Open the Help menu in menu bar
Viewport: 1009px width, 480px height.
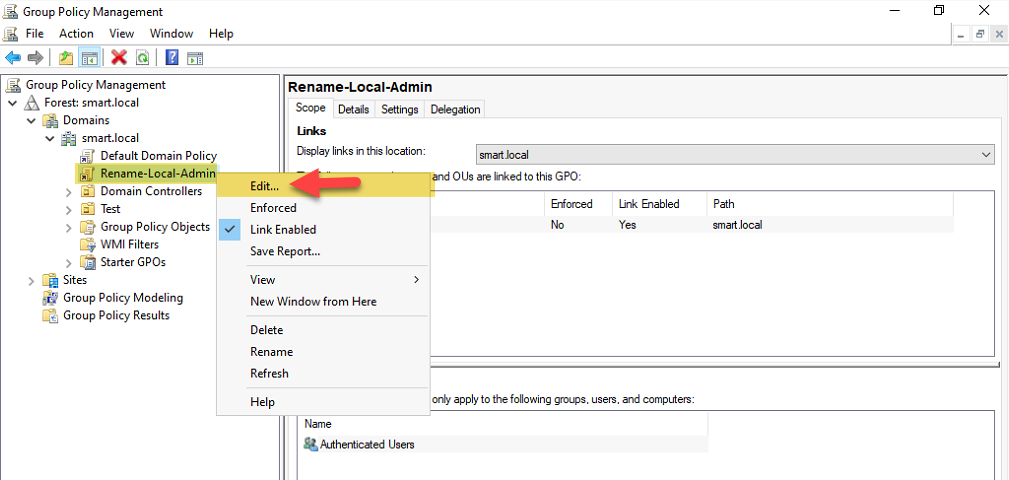tap(221, 33)
